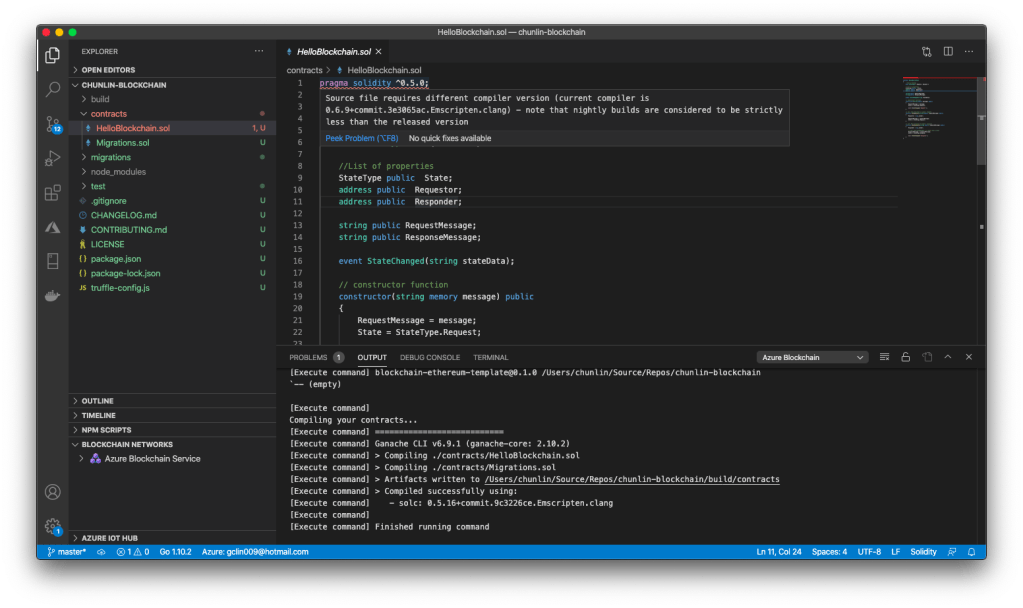Screen dimensions: 1023x608
Task: Open the Extensions view
Action: coord(53,193)
